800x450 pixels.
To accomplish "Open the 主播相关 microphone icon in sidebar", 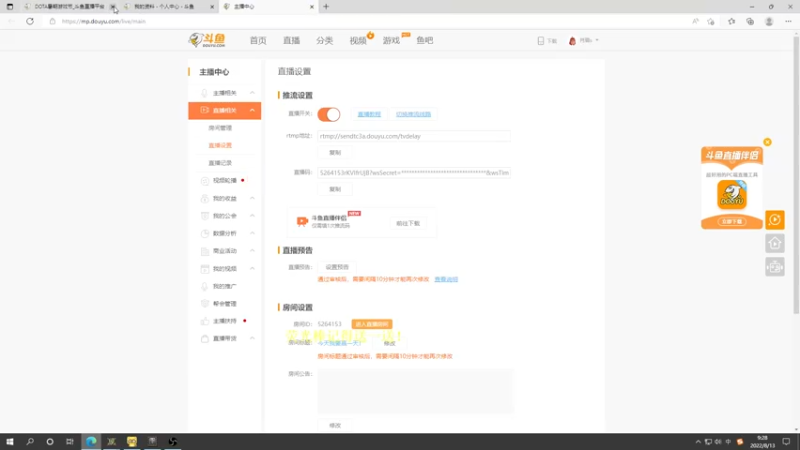I will tap(204, 93).
